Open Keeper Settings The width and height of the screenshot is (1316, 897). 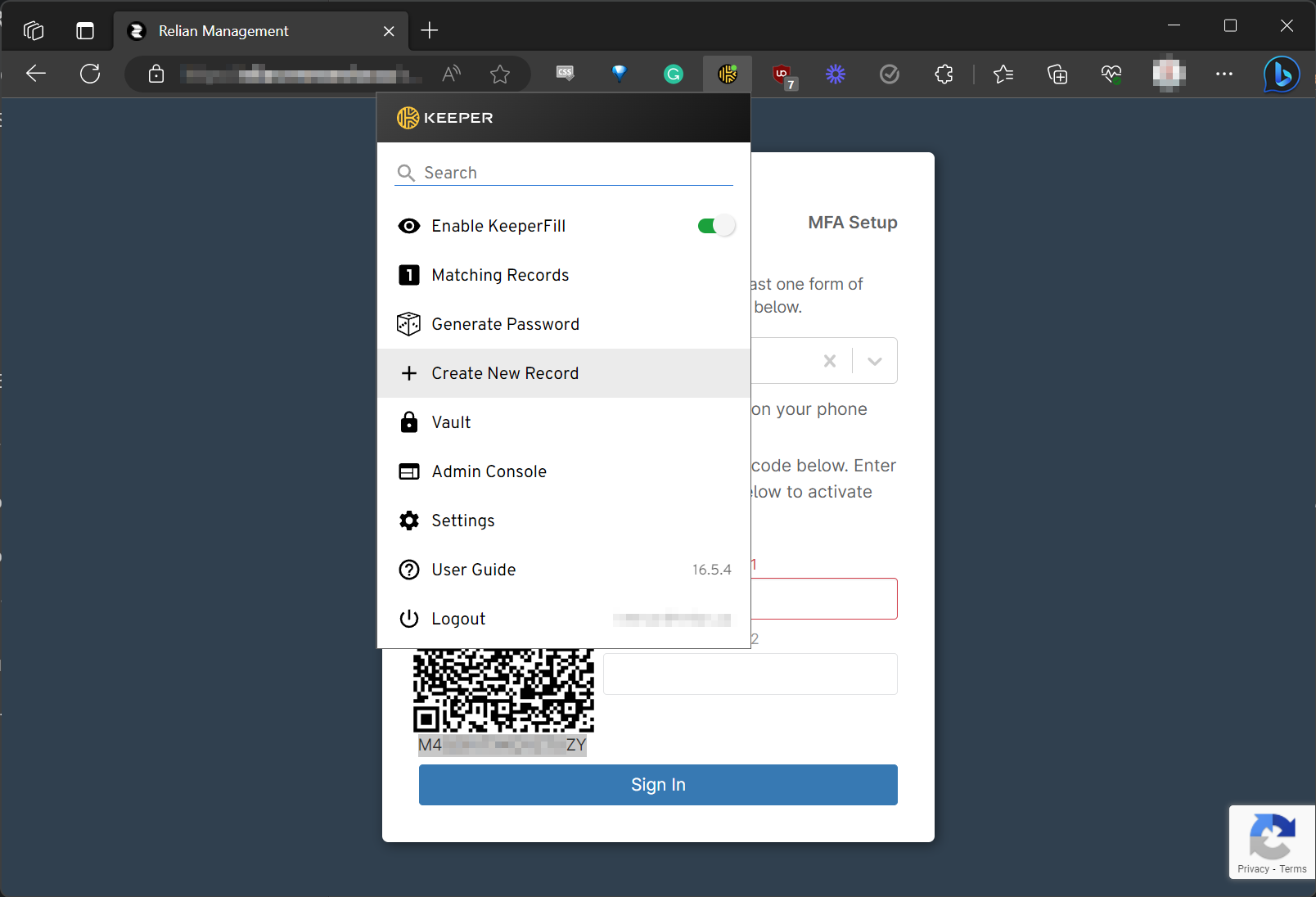[564, 521]
